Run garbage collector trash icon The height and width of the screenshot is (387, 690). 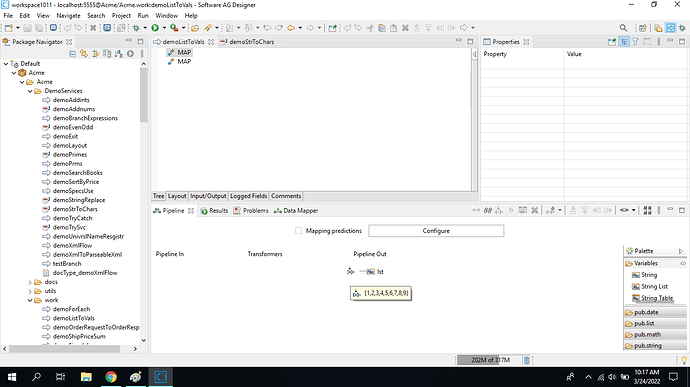pos(527,360)
